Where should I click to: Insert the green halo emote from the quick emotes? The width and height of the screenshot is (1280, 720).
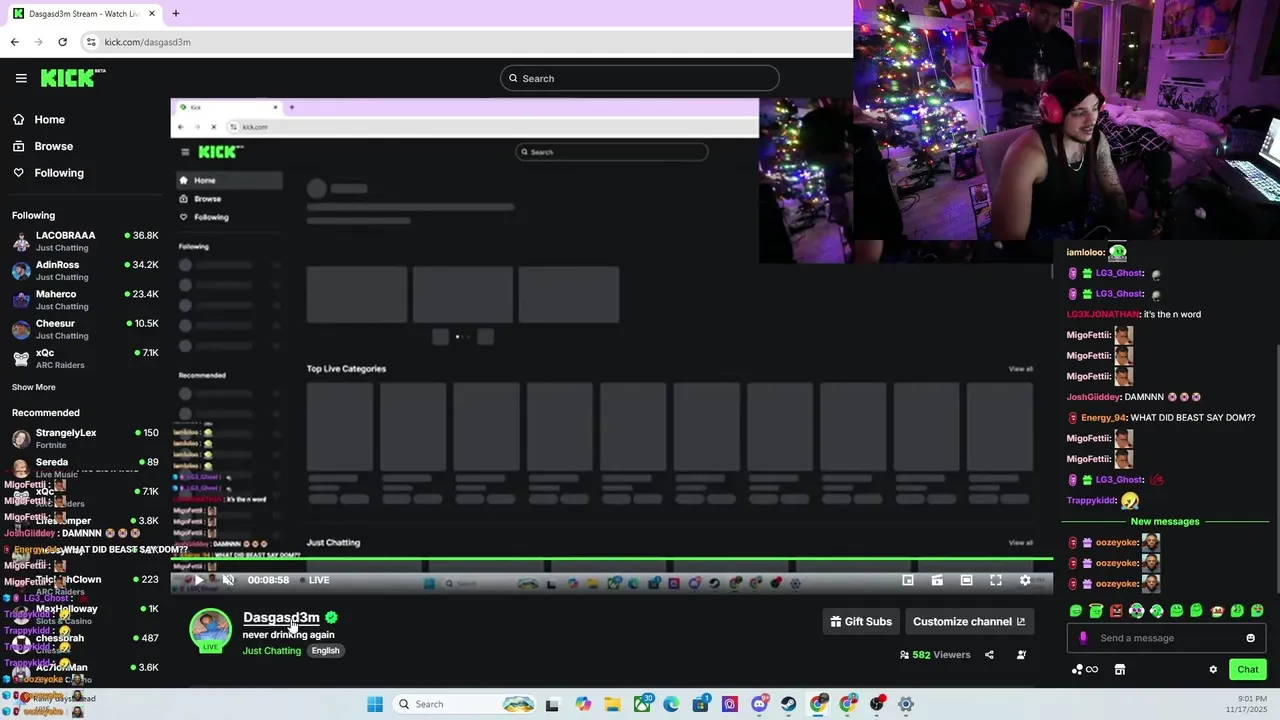tap(1096, 611)
